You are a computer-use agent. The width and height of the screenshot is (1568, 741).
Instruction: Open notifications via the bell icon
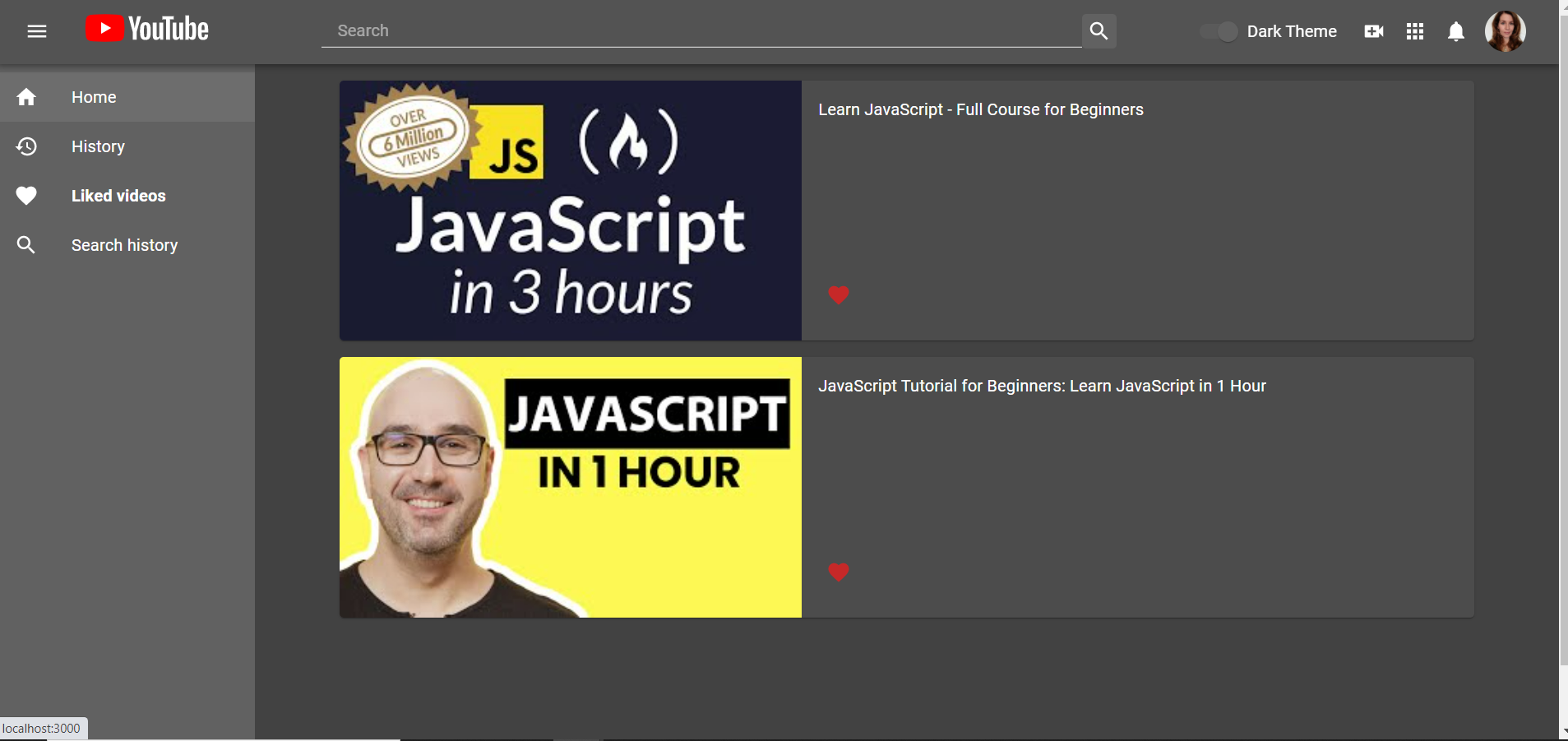click(1454, 31)
